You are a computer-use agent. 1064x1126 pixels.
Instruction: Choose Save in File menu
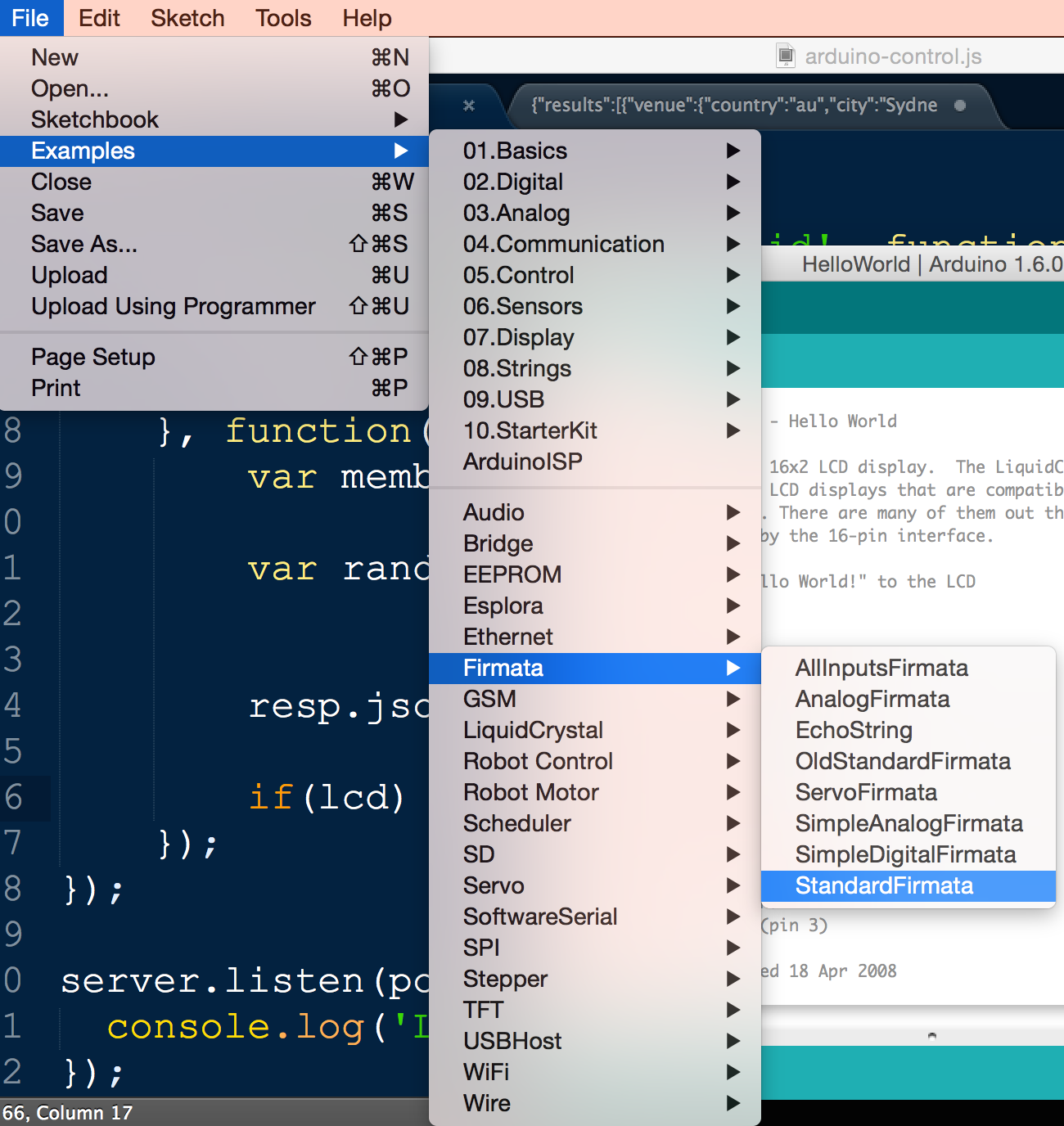click(x=214, y=213)
